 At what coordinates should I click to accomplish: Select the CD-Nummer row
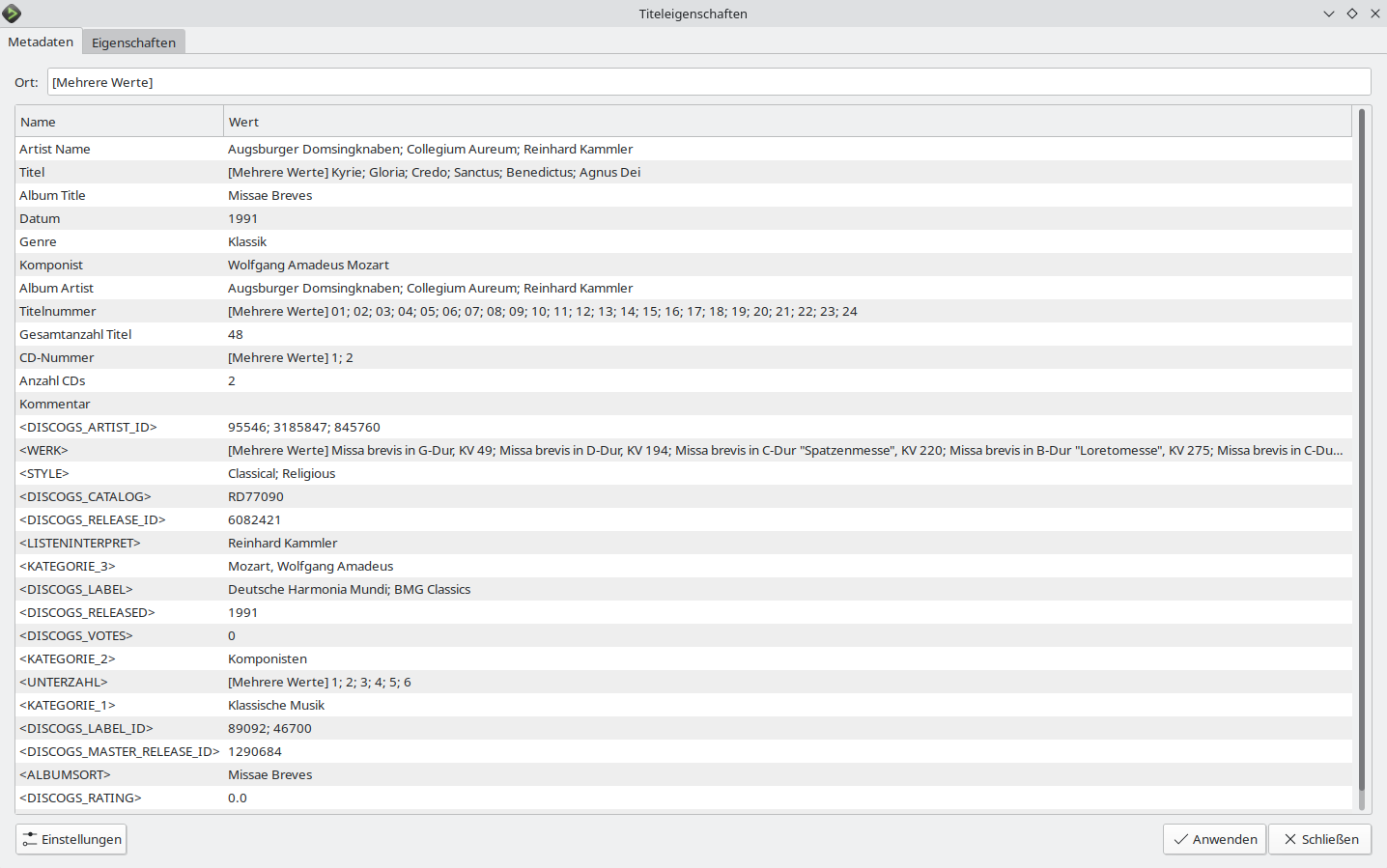[684, 357]
